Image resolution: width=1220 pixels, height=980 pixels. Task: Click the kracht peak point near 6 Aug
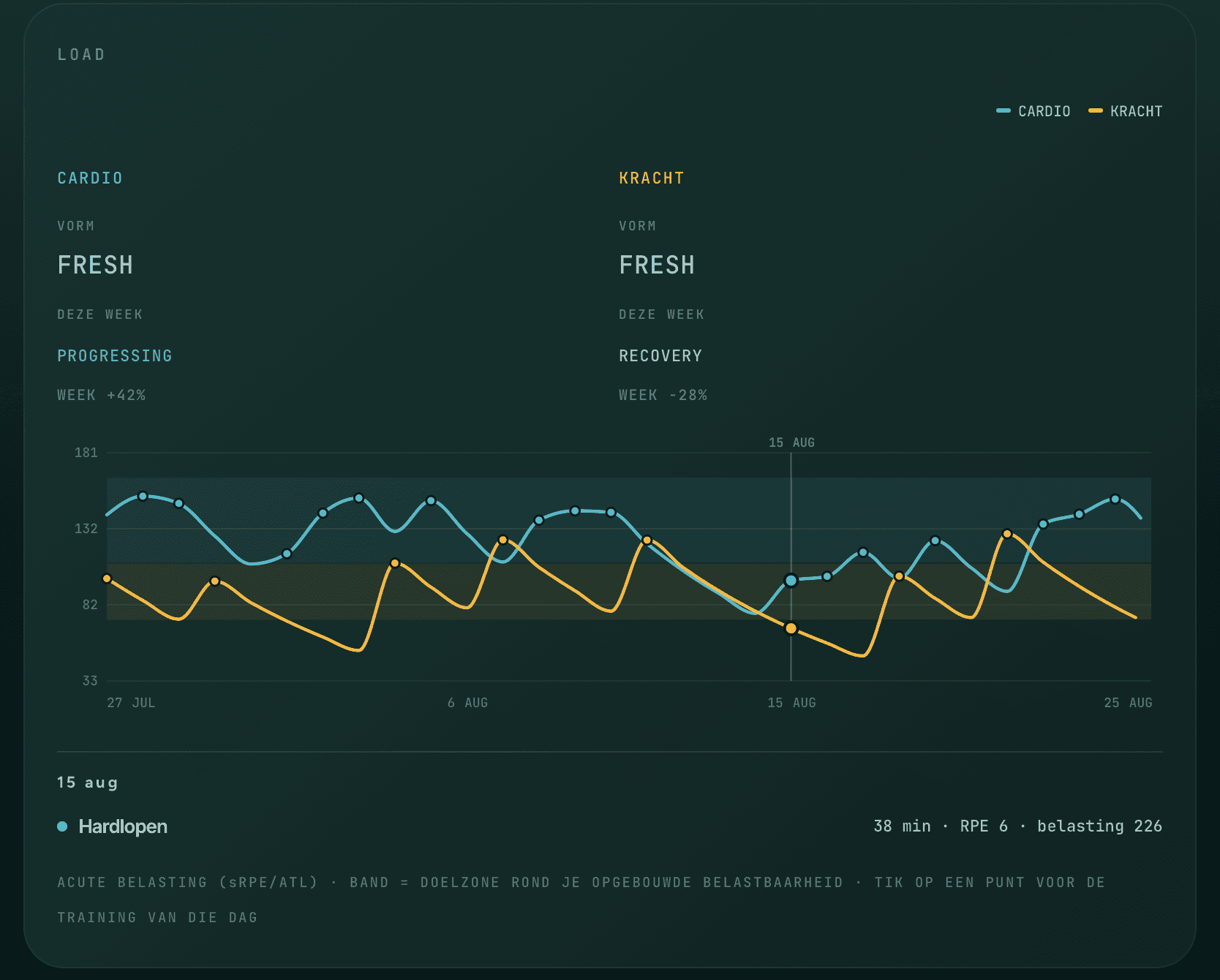pos(502,540)
